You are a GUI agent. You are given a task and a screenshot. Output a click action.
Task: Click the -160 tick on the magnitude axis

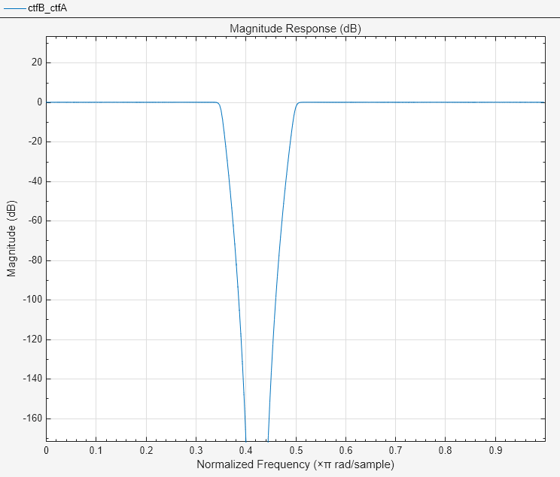(32, 418)
